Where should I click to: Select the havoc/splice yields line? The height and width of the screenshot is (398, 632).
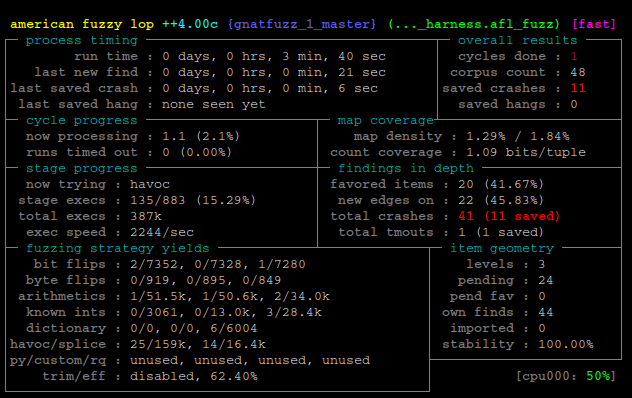(138, 344)
